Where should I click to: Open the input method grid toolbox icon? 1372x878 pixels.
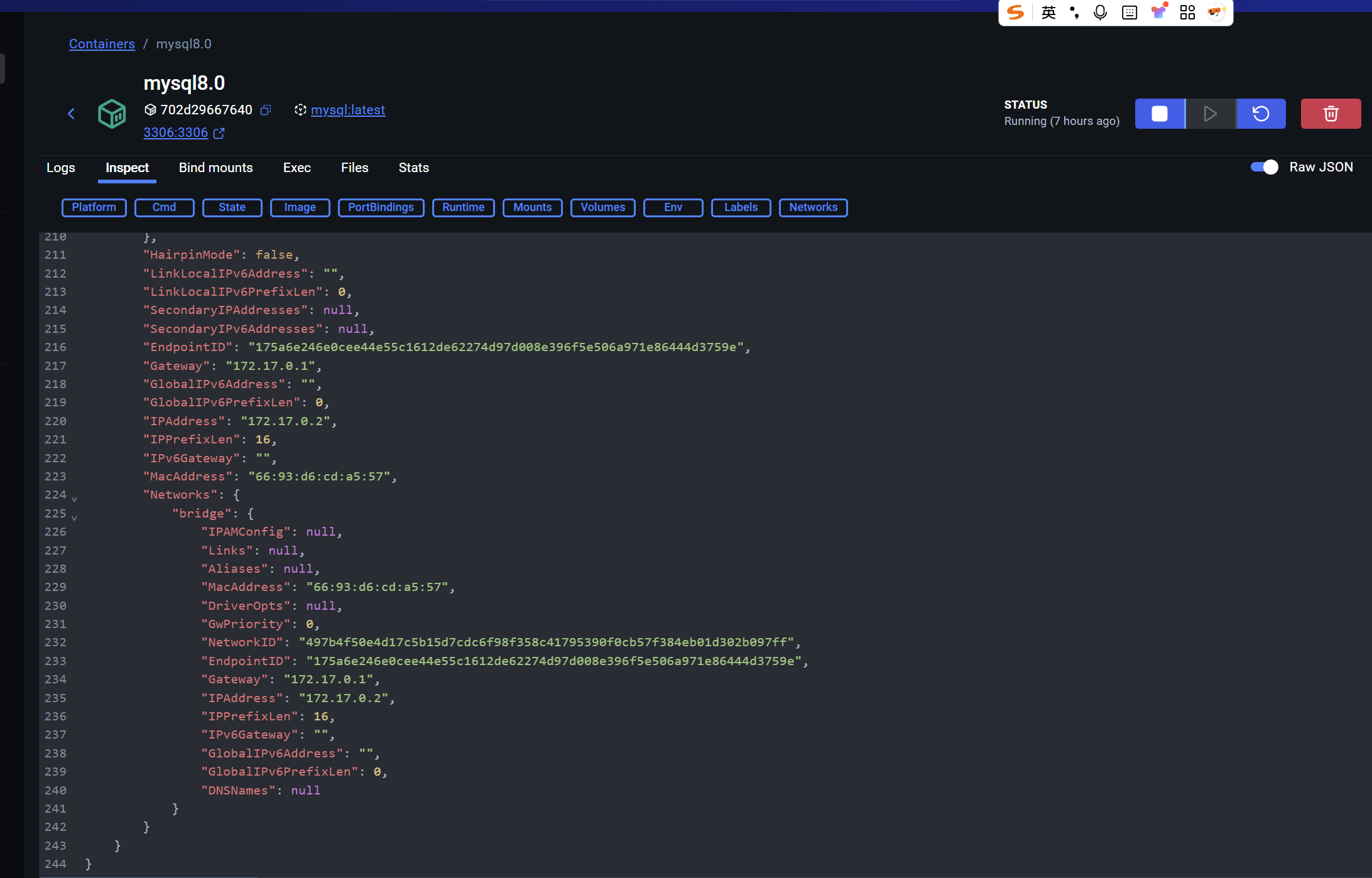(x=1187, y=13)
